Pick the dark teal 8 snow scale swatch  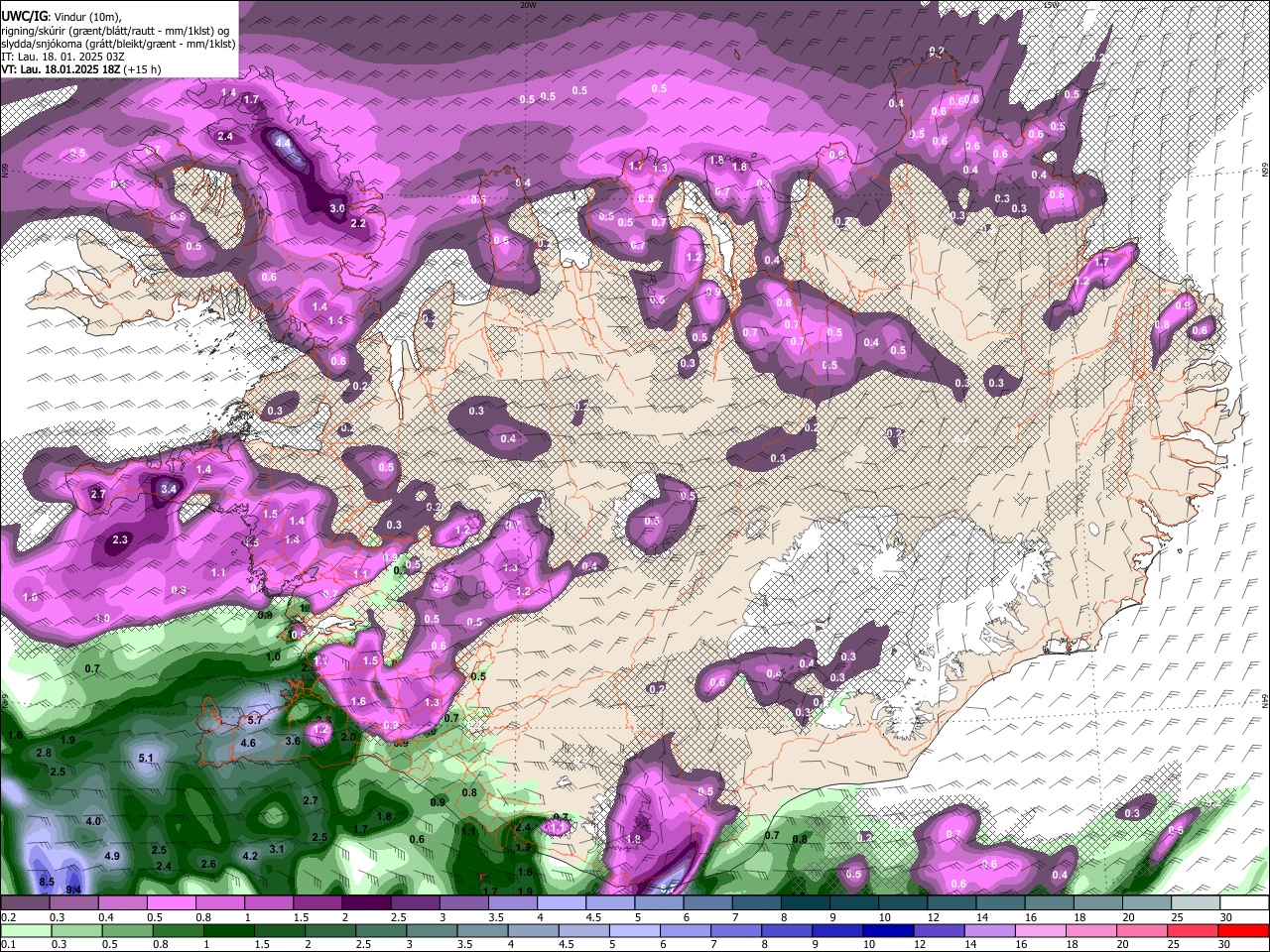[x=805, y=903]
